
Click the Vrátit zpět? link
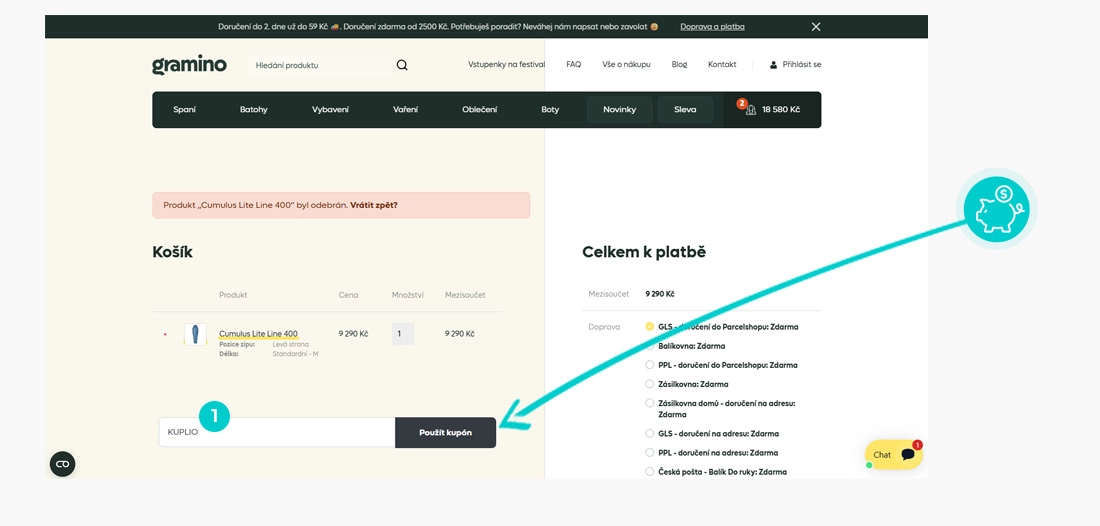pos(374,205)
